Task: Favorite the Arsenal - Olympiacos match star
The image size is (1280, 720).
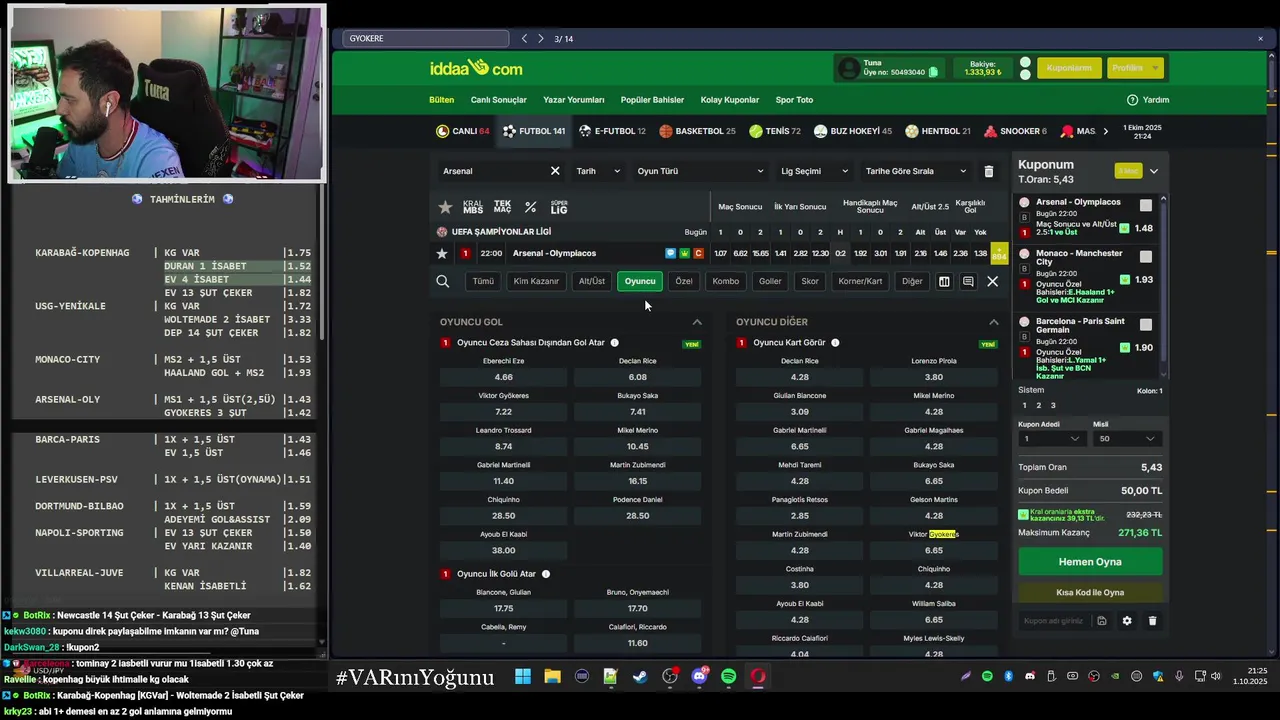Action: click(x=442, y=253)
